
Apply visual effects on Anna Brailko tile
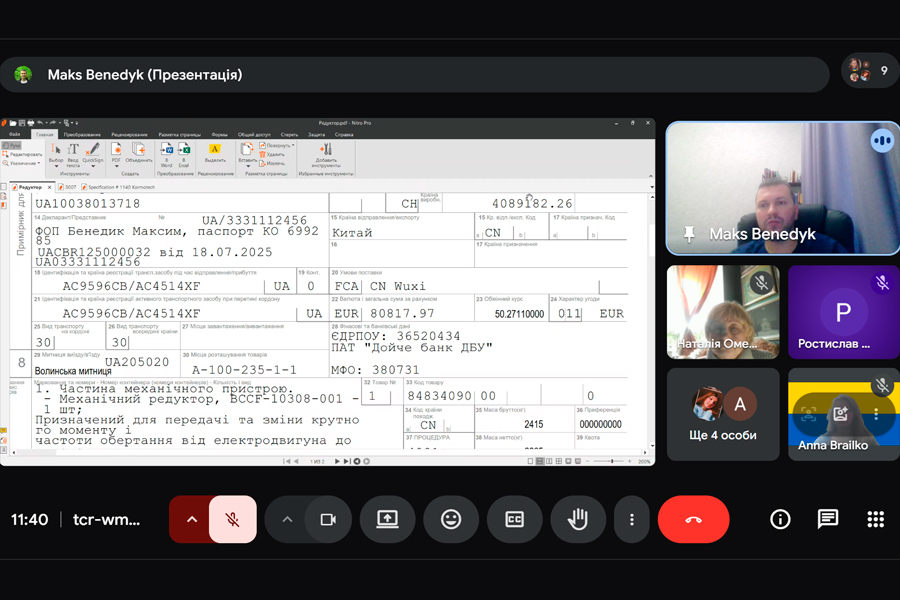click(x=841, y=413)
